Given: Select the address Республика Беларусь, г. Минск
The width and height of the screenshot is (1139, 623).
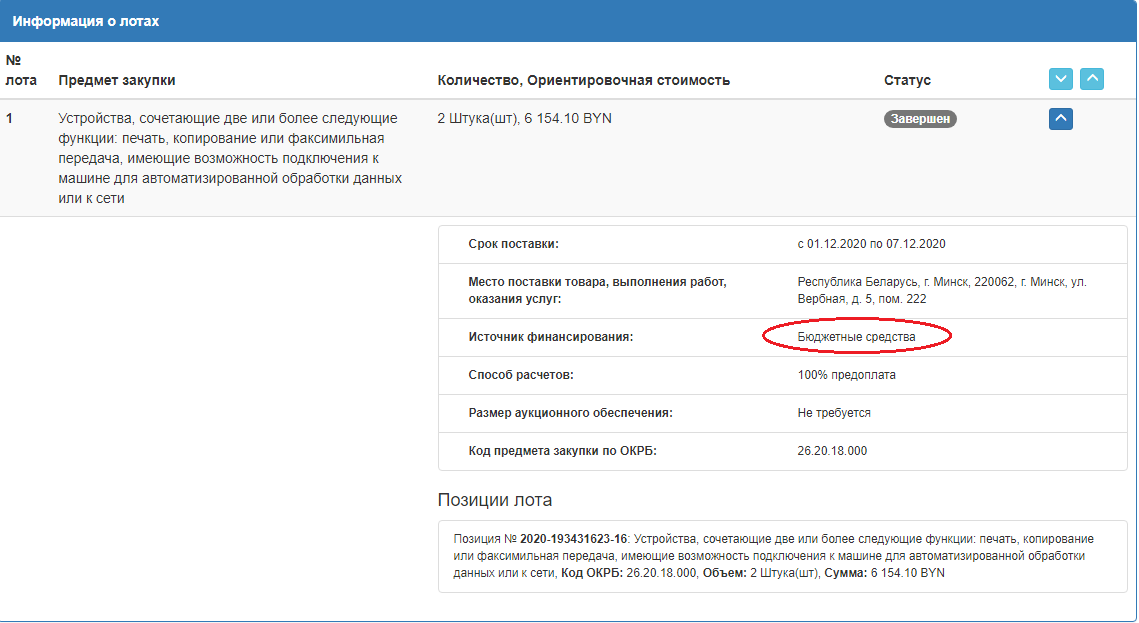Looking at the screenshot, I should coord(942,290).
